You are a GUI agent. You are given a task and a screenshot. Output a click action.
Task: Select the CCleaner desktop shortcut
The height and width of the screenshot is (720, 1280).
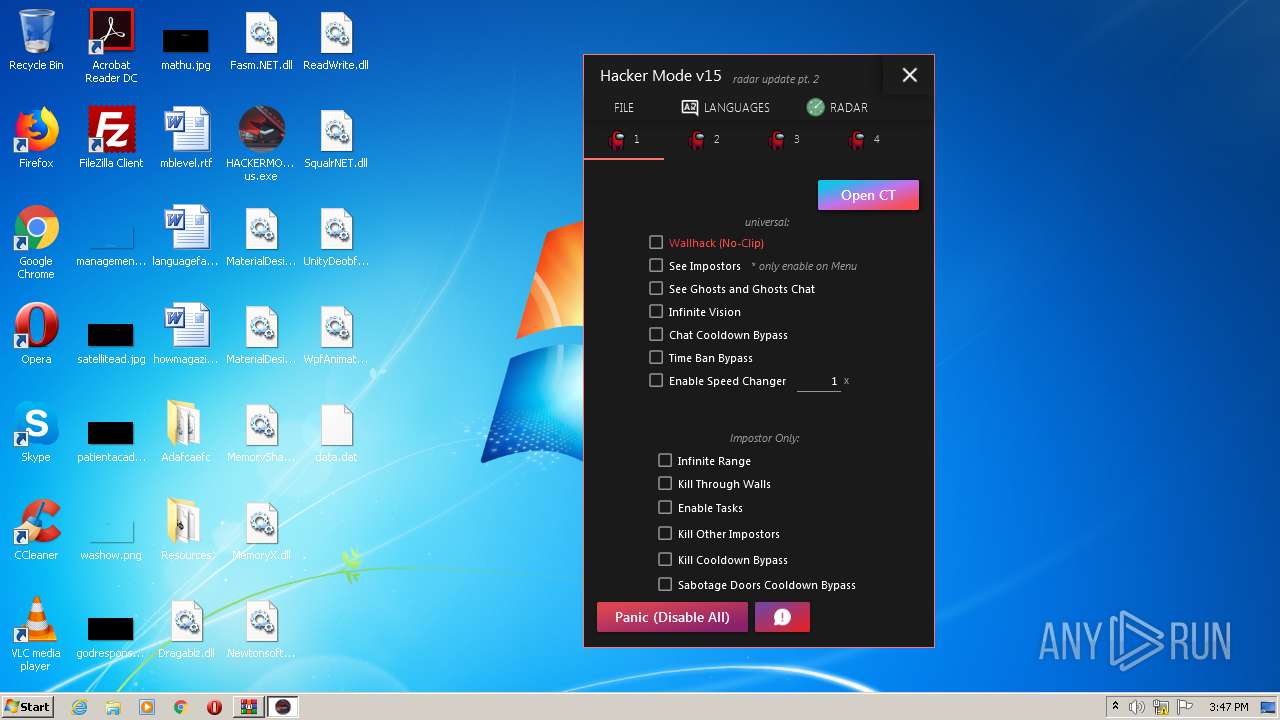pyautogui.click(x=36, y=530)
